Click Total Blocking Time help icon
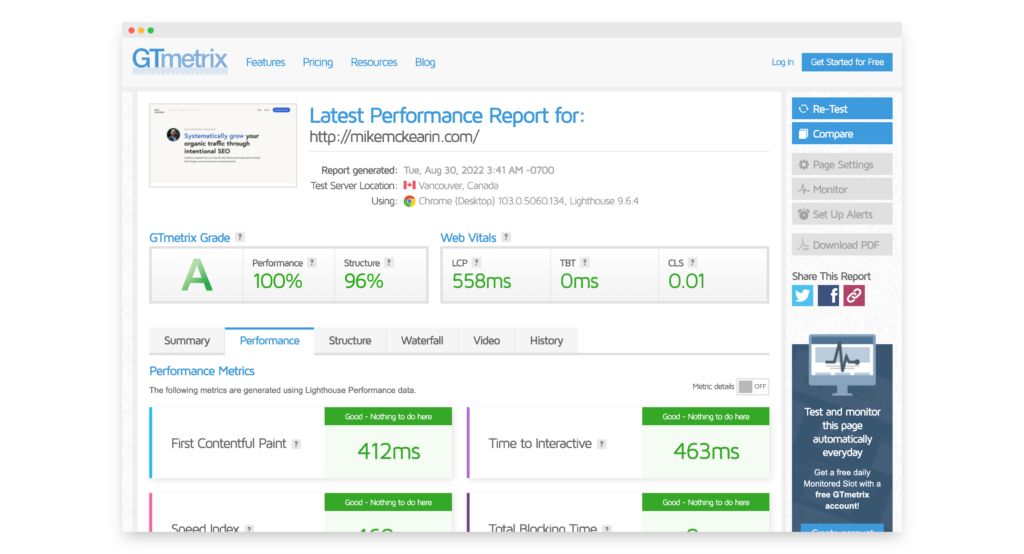The image size is (1024, 554). click(607, 529)
